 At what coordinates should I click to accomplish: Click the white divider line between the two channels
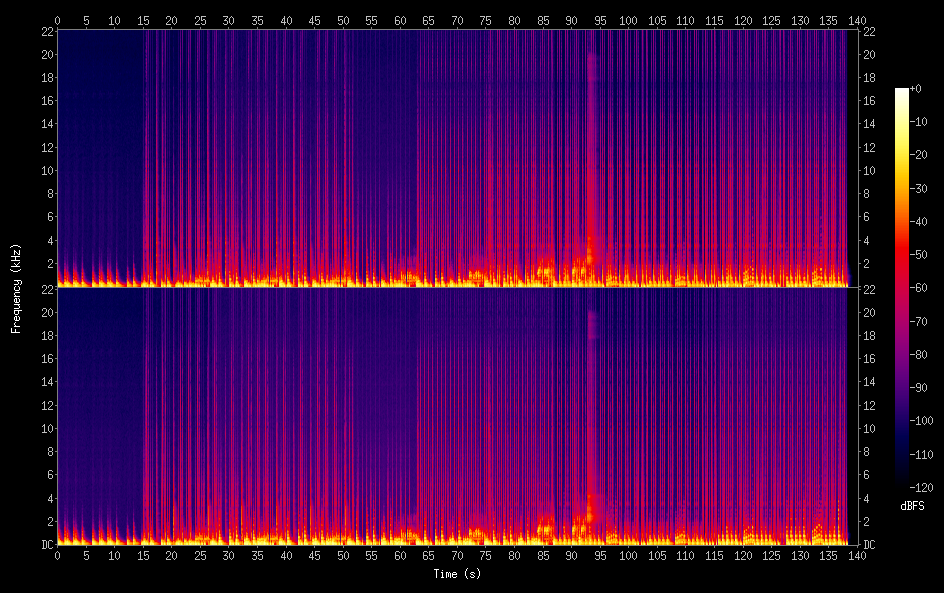click(450, 287)
